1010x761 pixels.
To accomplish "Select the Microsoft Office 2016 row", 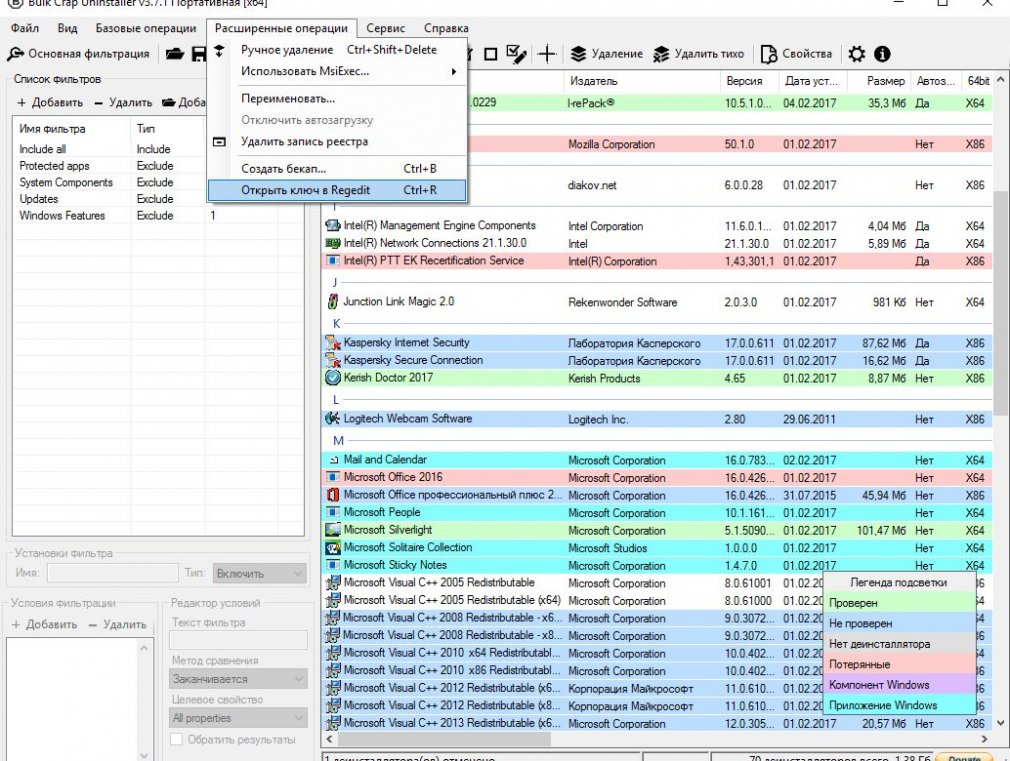I will (x=656, y=477).
